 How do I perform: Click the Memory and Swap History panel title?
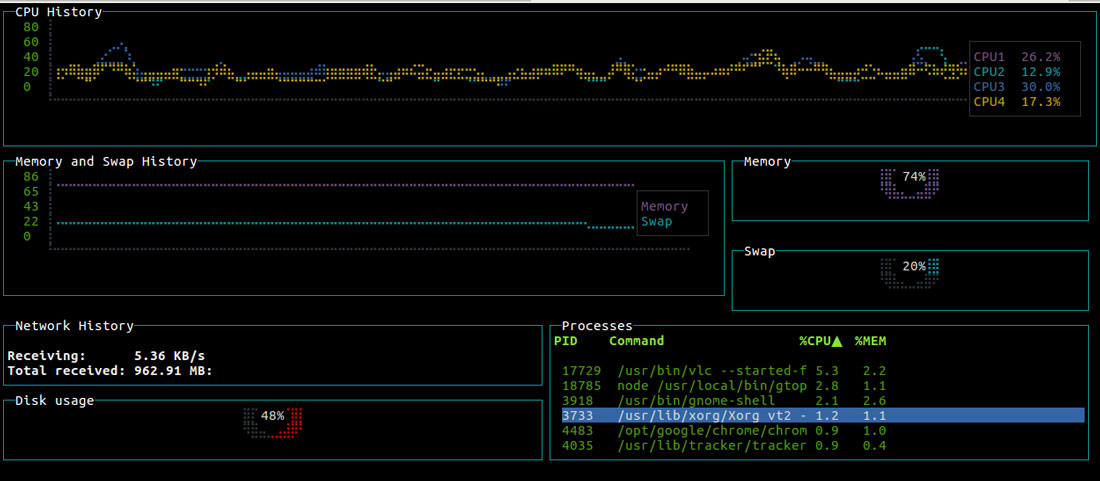(x=106, y=161)
